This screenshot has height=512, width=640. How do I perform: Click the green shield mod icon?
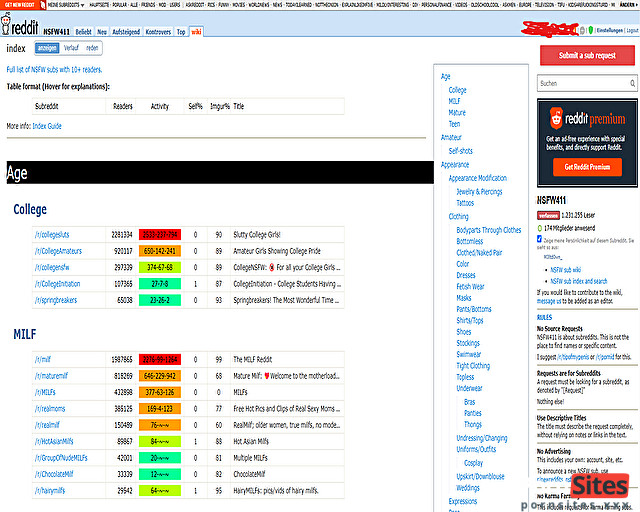click(590, 30)
